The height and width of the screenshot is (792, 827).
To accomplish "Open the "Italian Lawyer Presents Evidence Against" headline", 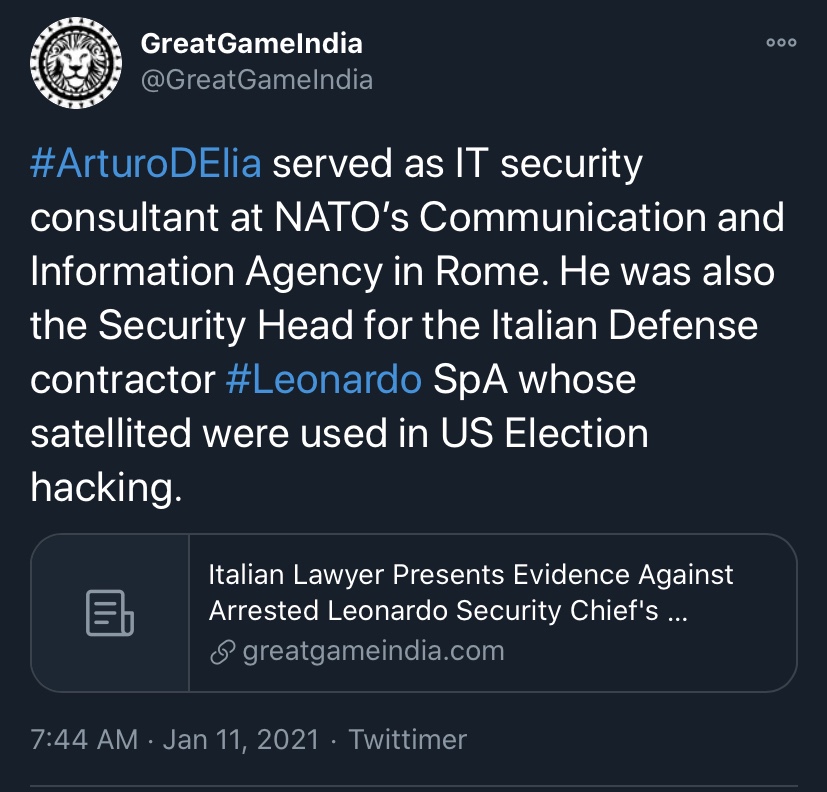I will 470,574.
